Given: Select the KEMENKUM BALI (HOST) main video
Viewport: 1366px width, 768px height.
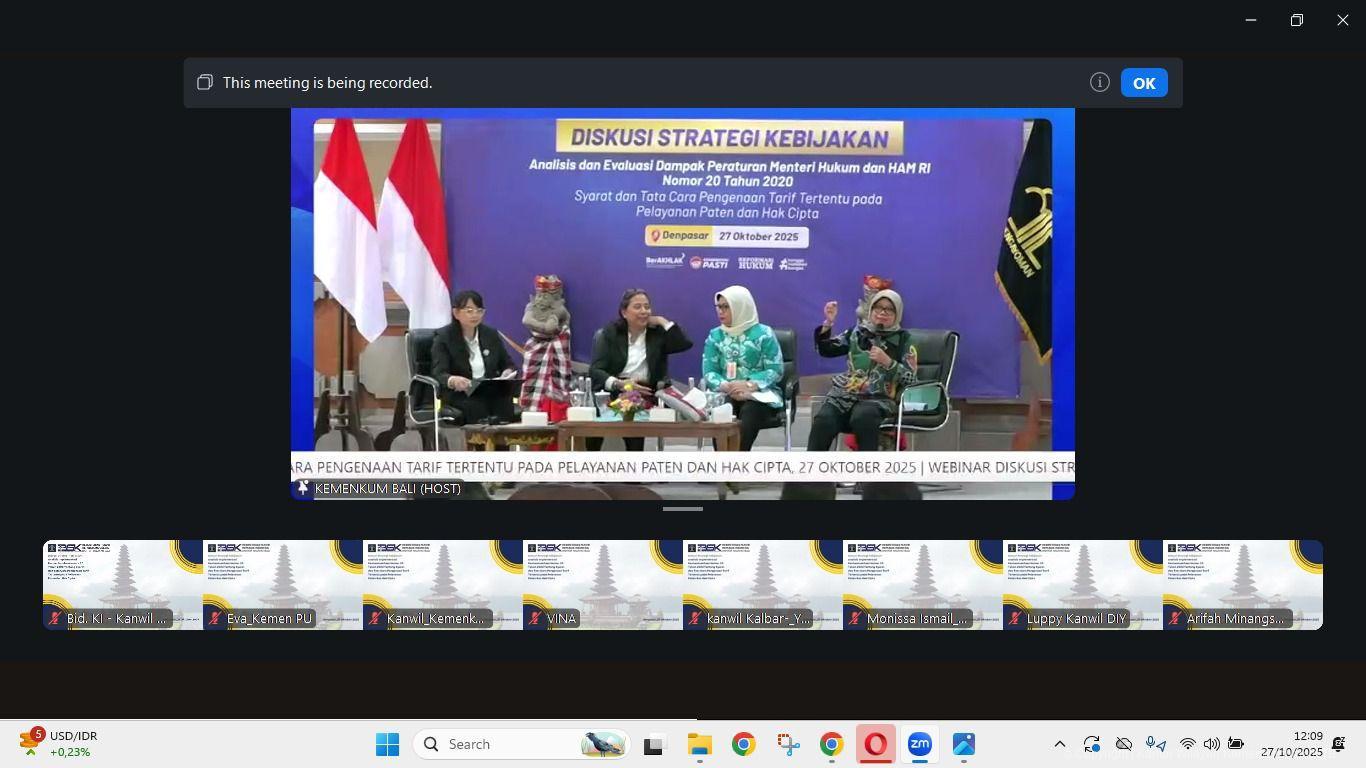Looking at the screenshot, I should coord(682,300).
